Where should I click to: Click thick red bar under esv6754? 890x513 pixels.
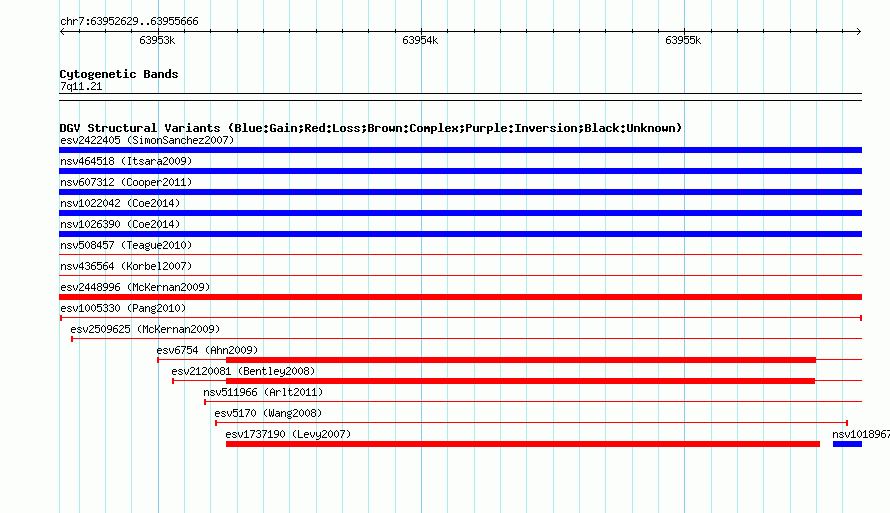520,360
